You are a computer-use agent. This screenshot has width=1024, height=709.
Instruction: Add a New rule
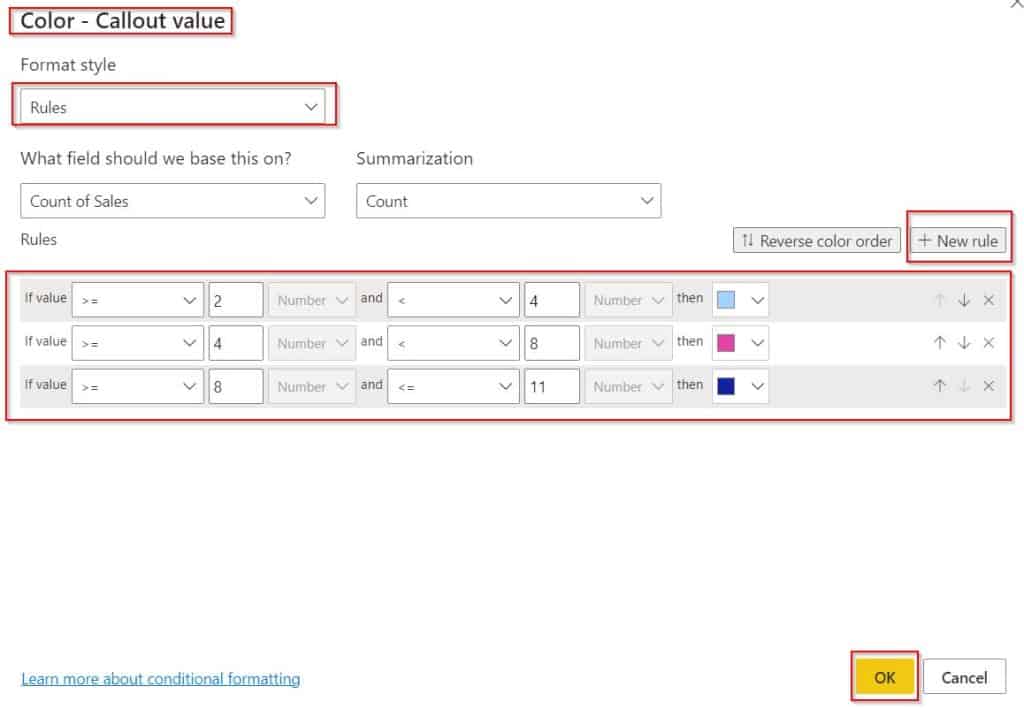click(959, 240)
